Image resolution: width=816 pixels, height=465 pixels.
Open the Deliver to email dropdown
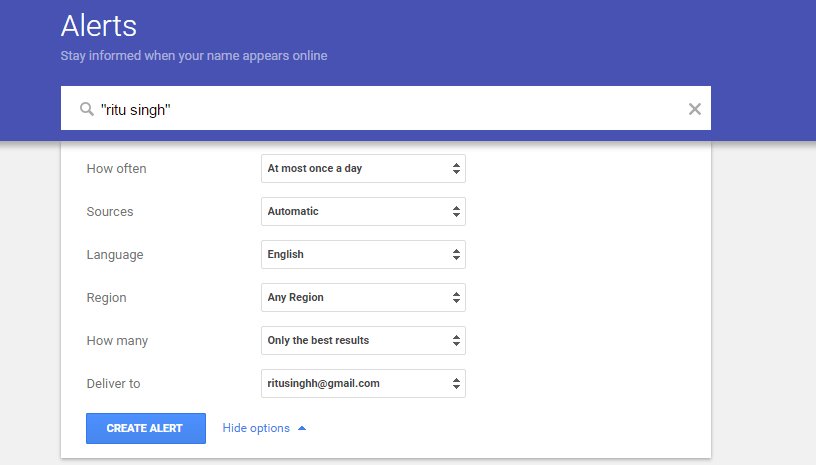coord(363,383)
